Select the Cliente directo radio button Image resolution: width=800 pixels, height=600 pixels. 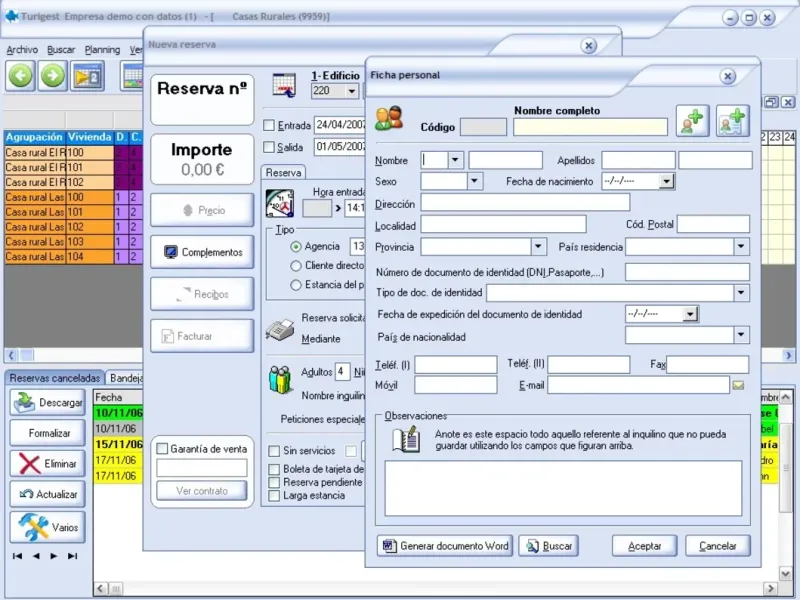coord(295,266)
